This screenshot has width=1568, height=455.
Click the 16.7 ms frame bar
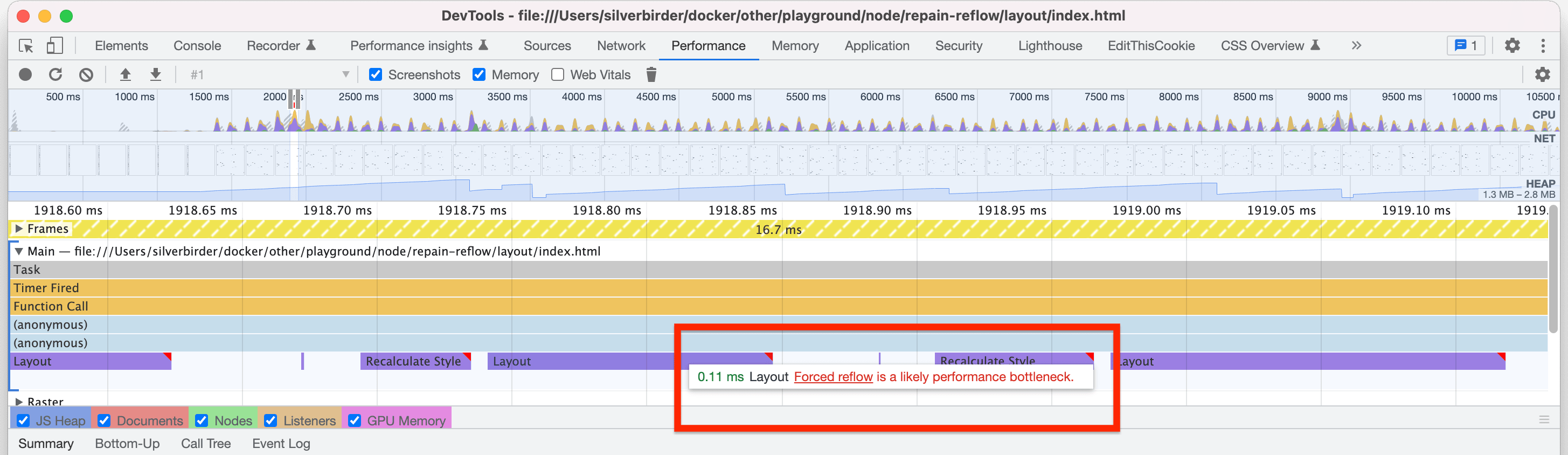pyautogui.click(x=778, y=229)
